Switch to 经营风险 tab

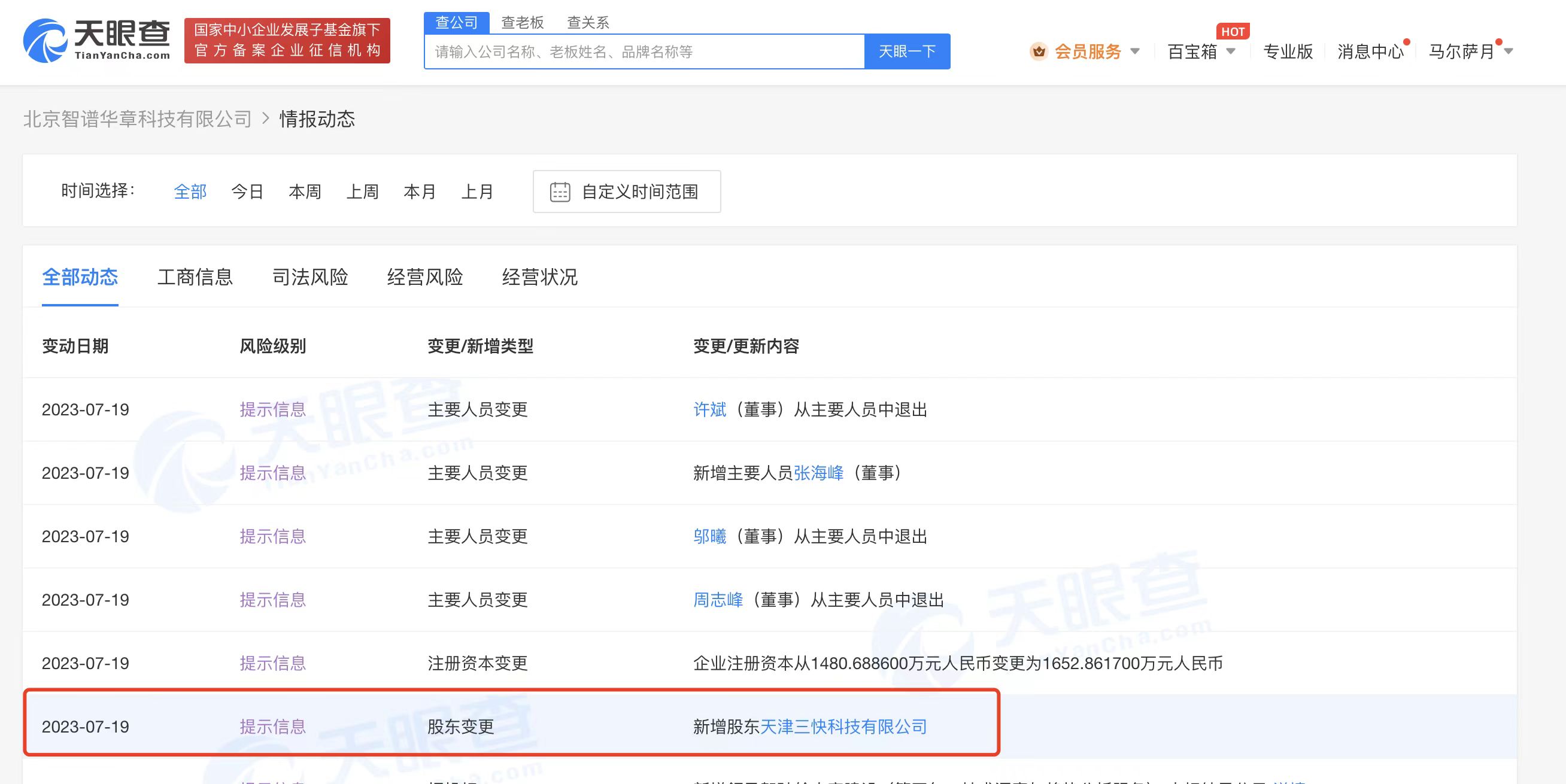[425, 277]
